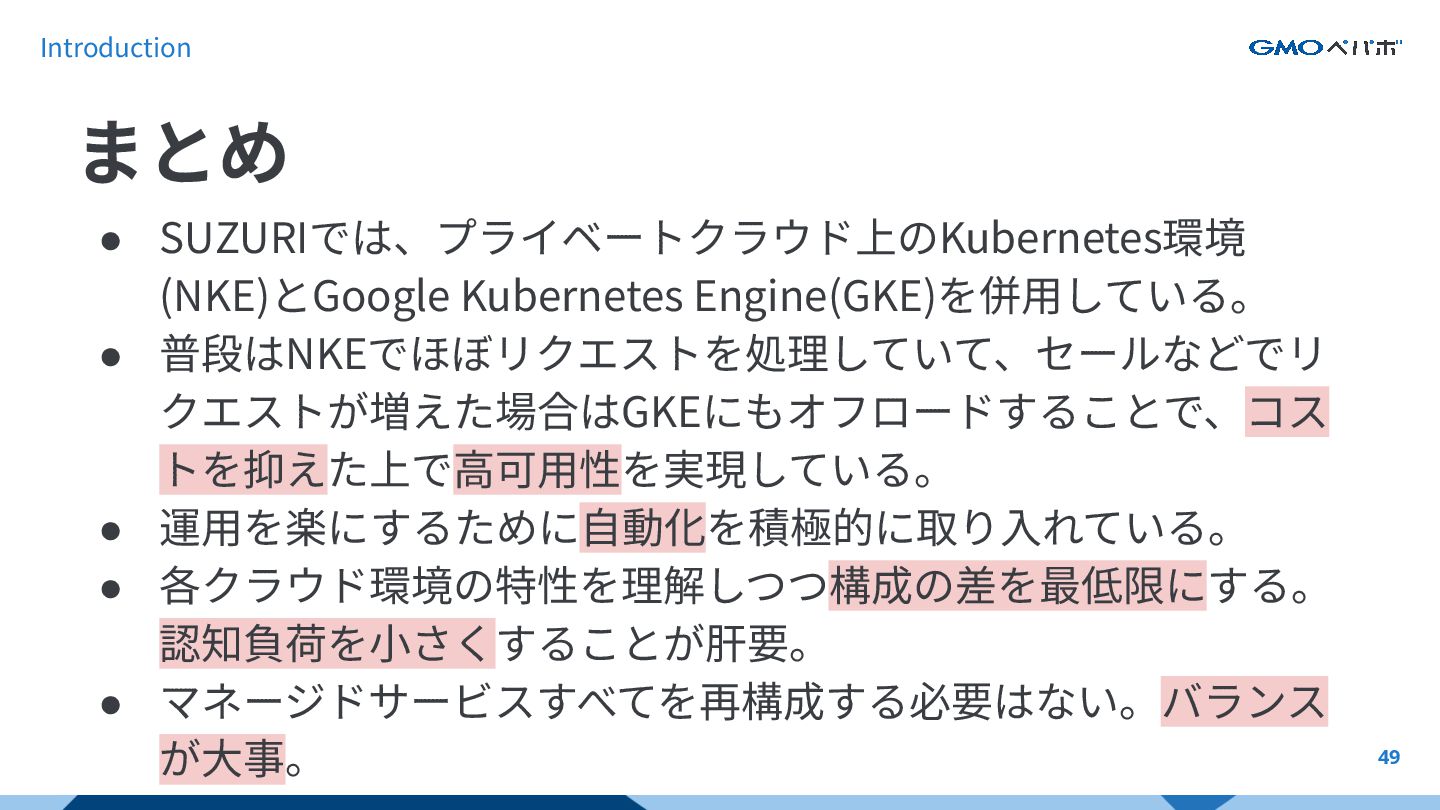Click the highlighted text トを抑え
The width and height of the screenshot is (1440, 810).
(x=243, y=469)
